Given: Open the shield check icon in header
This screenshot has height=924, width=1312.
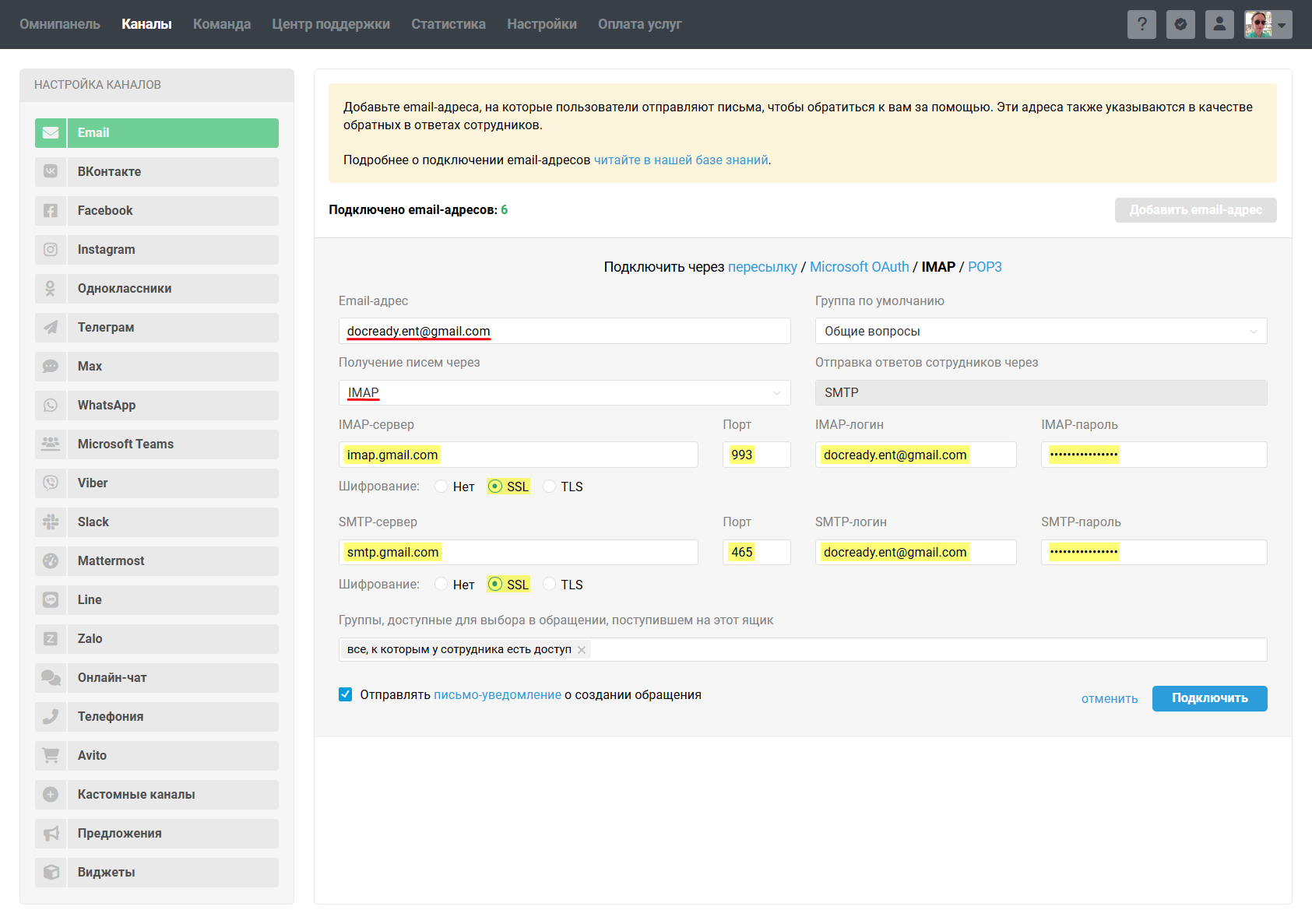Looking at the screenshot, I should (1180, 24).
